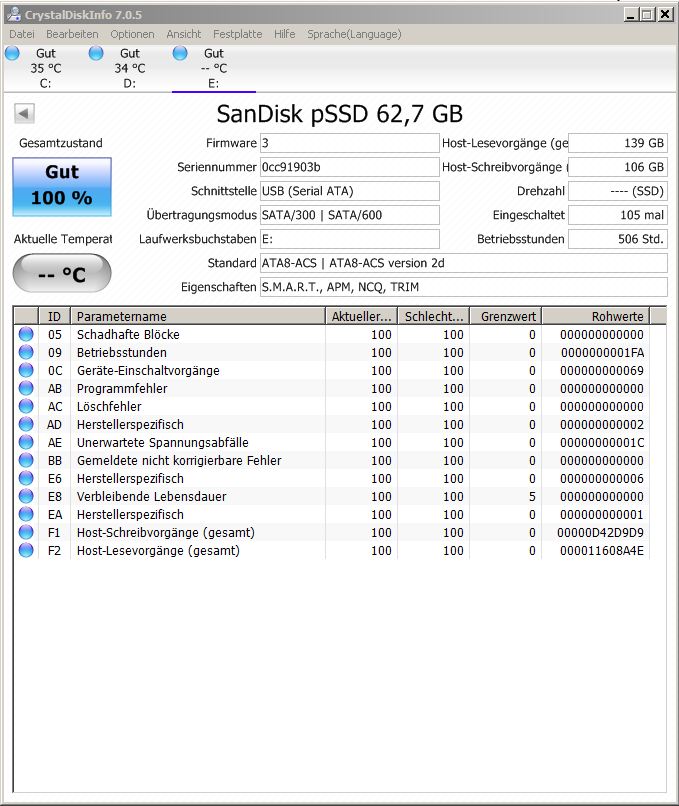The image size is (679, 806).
Task: Select drive C: status tab
Action: tap(45, 68)
